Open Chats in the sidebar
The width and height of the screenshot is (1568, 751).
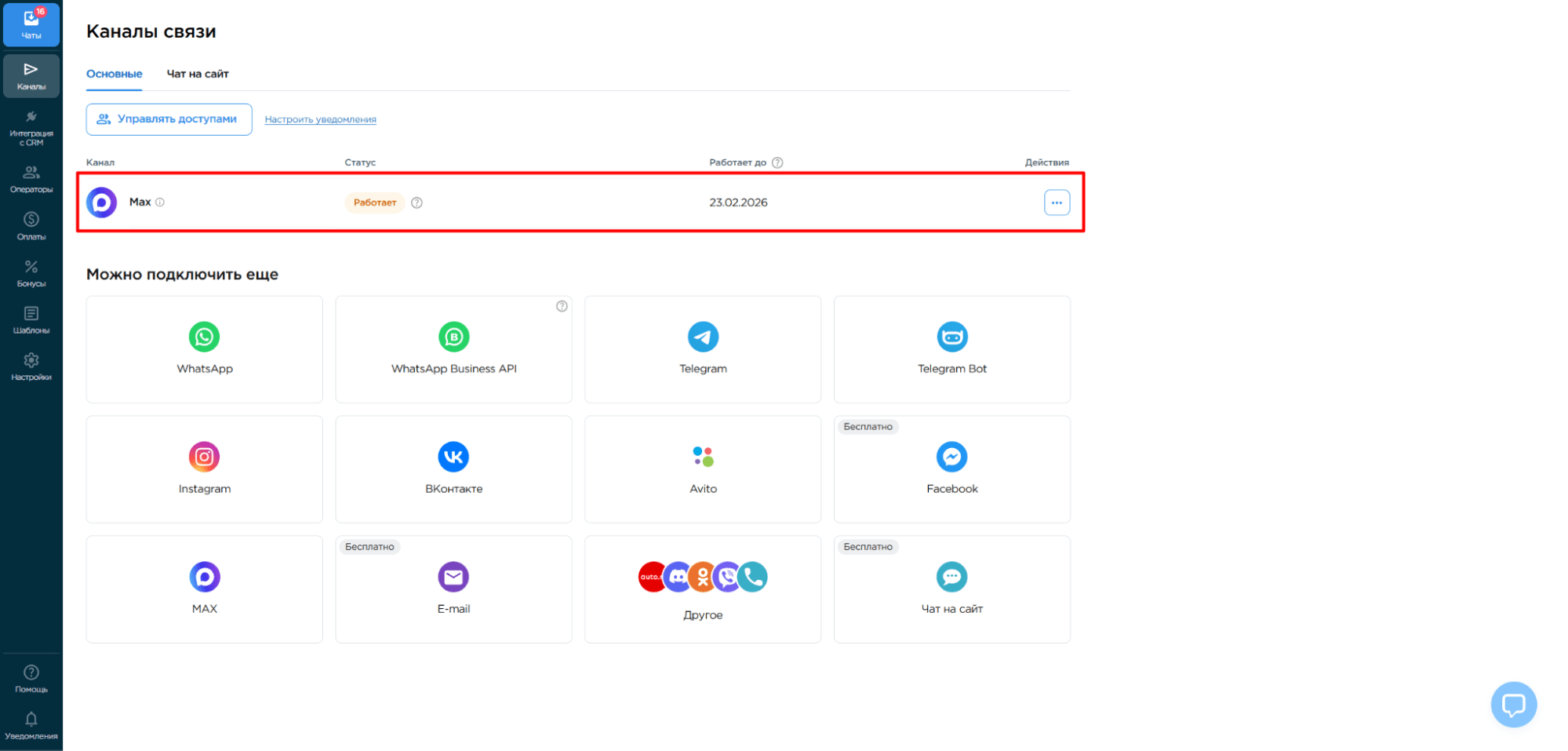click(x=31, y=24)
